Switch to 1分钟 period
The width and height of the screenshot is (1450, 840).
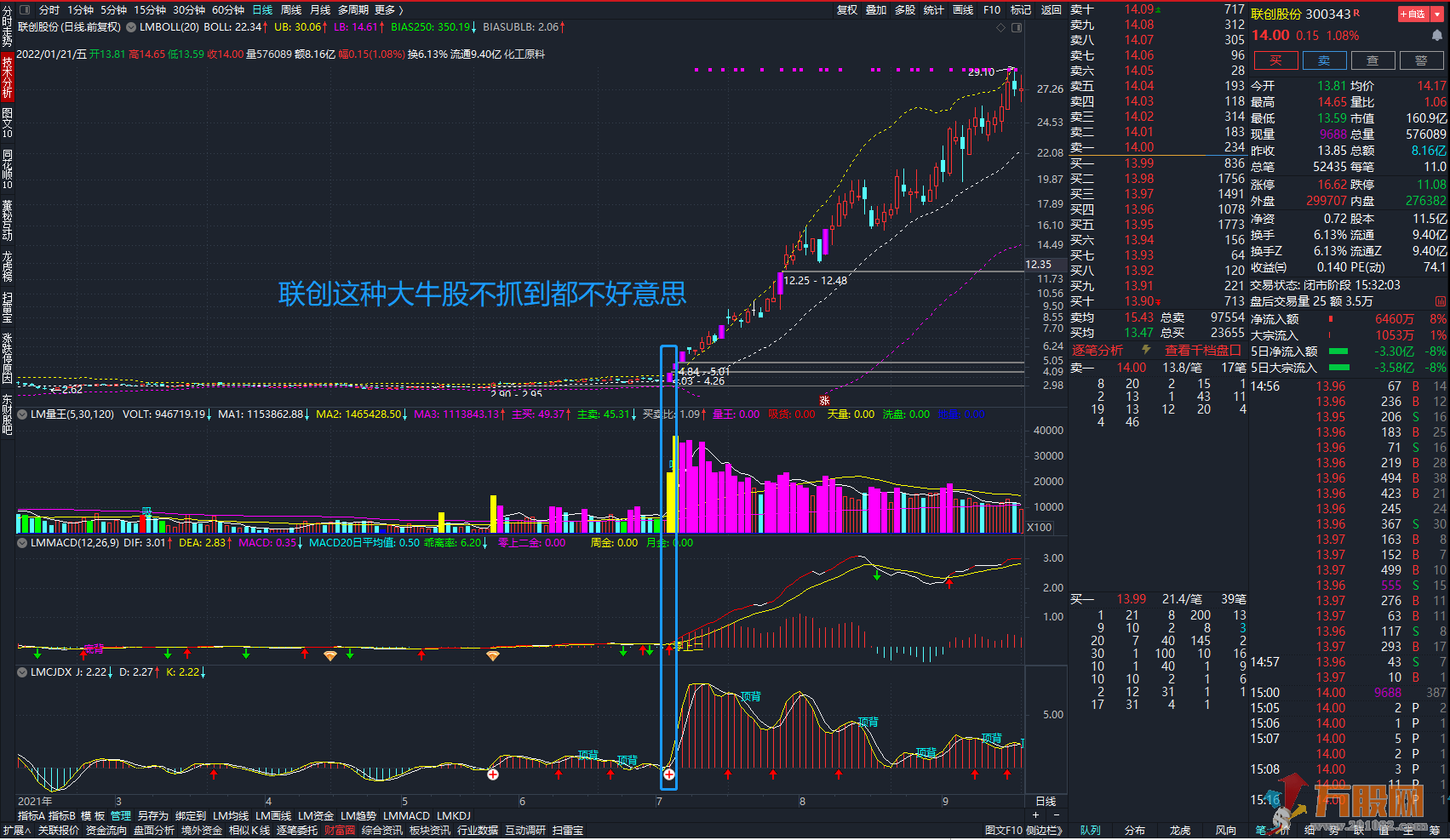click(81, 10)
